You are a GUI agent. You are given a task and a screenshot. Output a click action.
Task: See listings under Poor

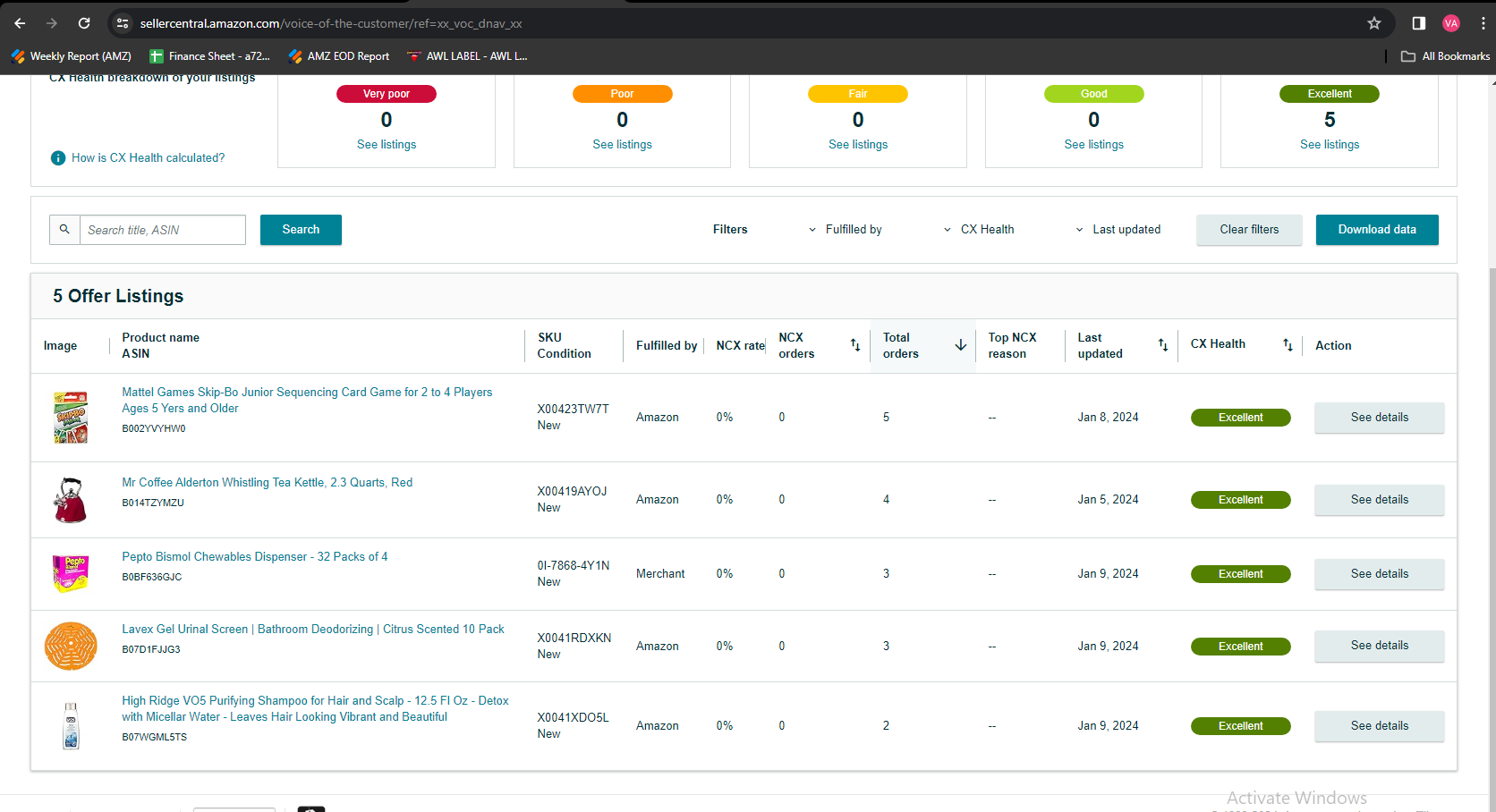pyautogui.click(x=622, y=145)
